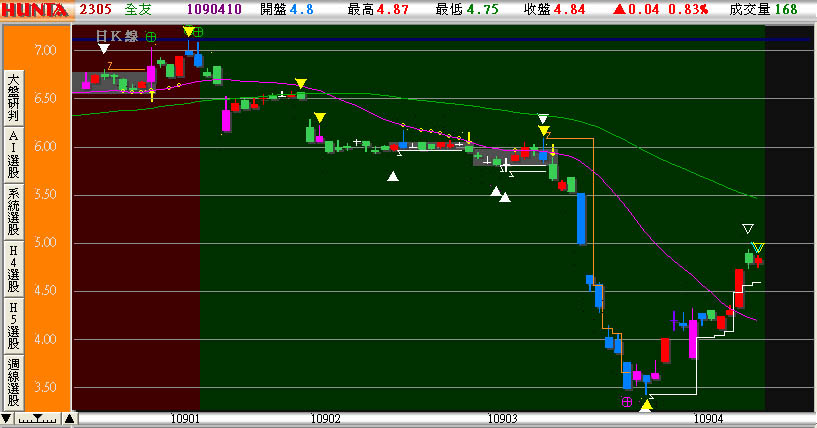Select the 系統選股 sidebar button

coord(14,212)
